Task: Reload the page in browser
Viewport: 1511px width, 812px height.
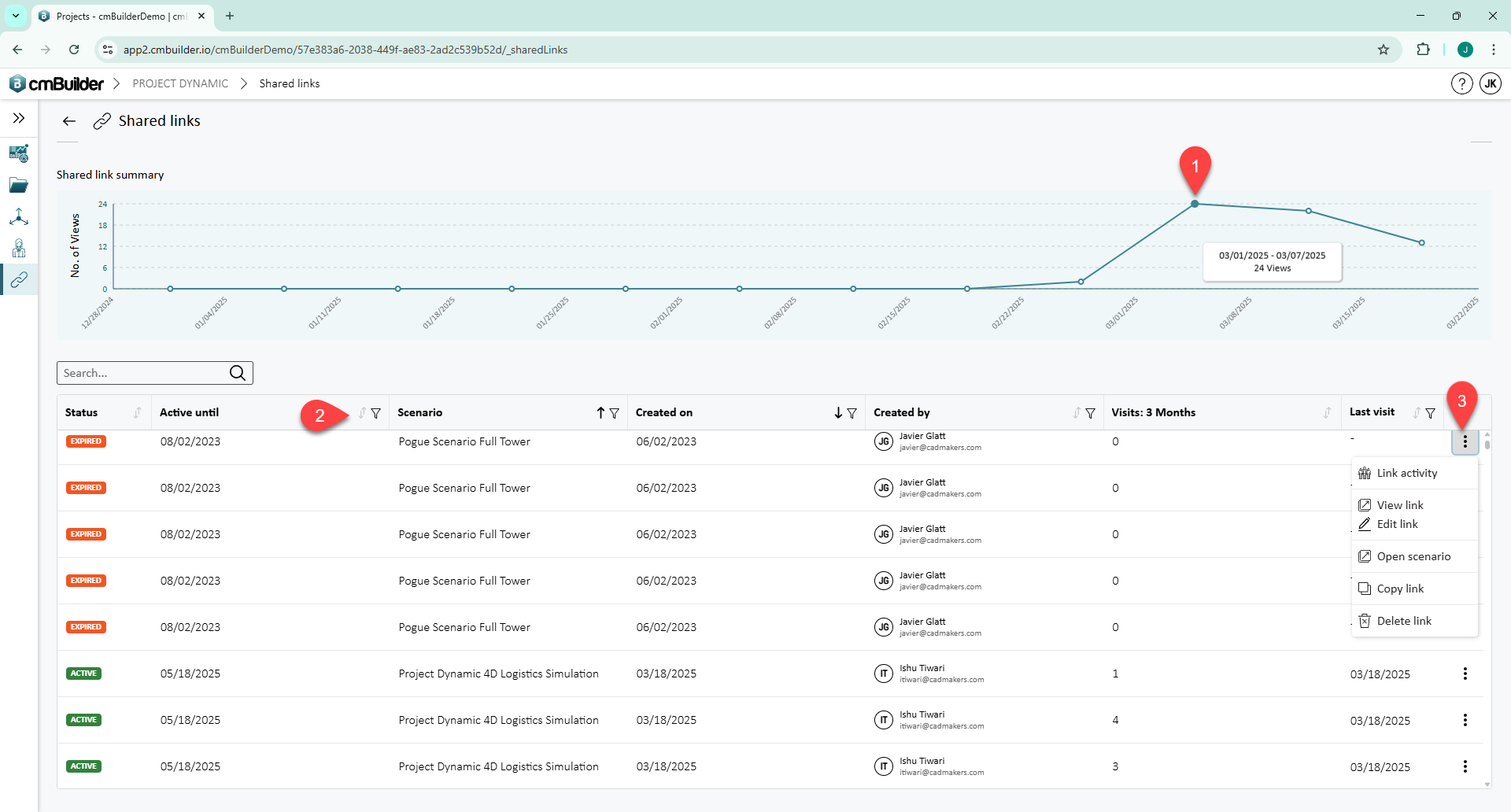Action: (x=74, y=50)
